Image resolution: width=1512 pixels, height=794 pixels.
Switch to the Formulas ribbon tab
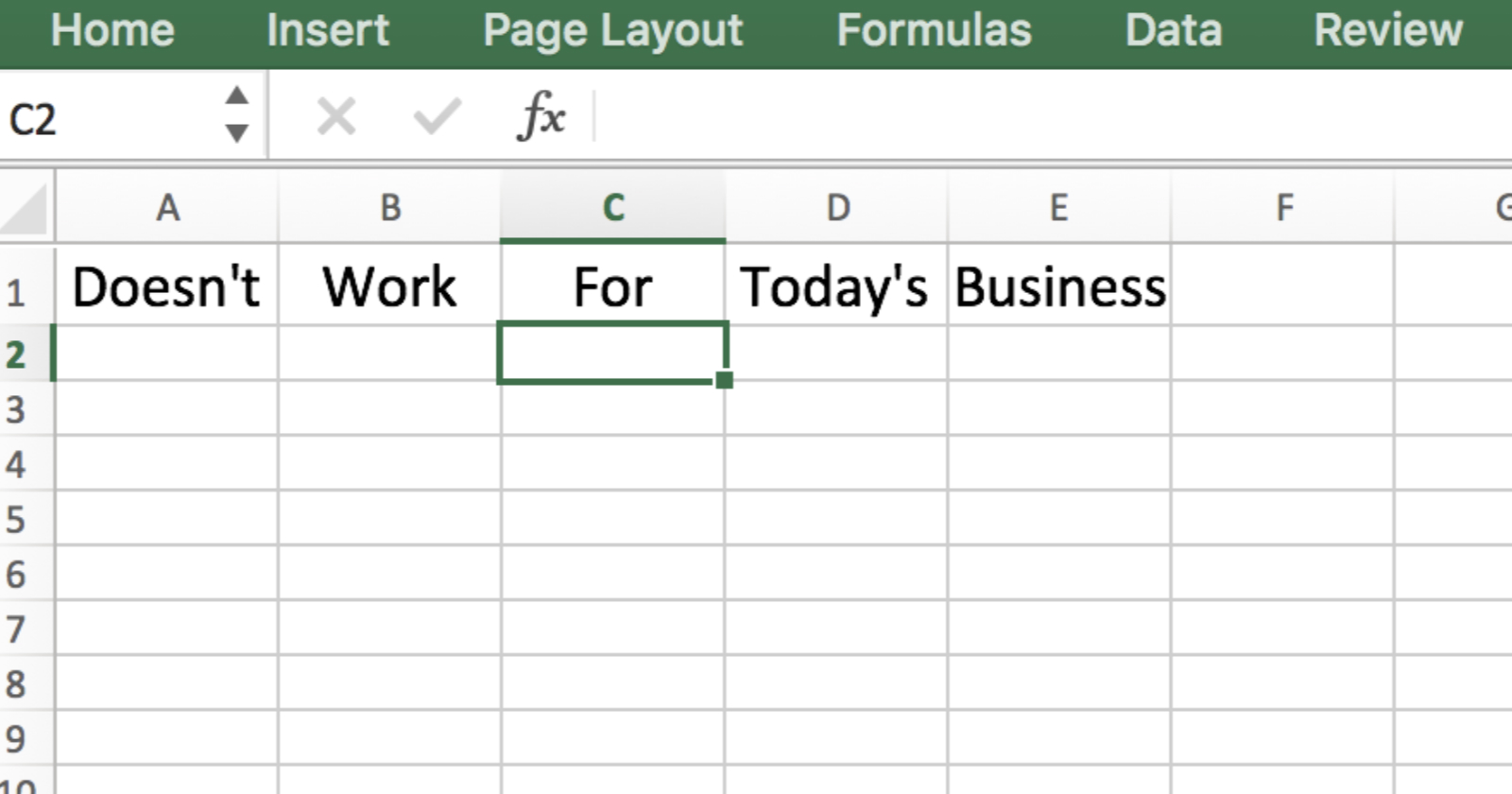[x=936, y=29]
